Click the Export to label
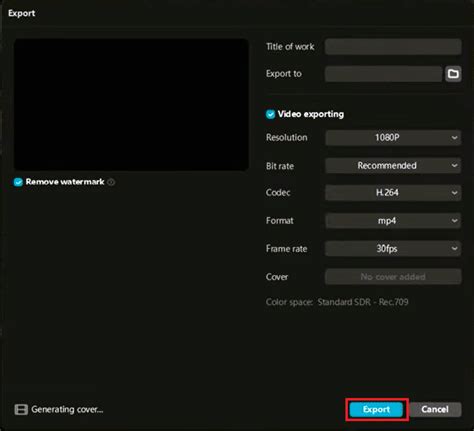This screenshot has height=431, width=474. [x=283, y=74]
